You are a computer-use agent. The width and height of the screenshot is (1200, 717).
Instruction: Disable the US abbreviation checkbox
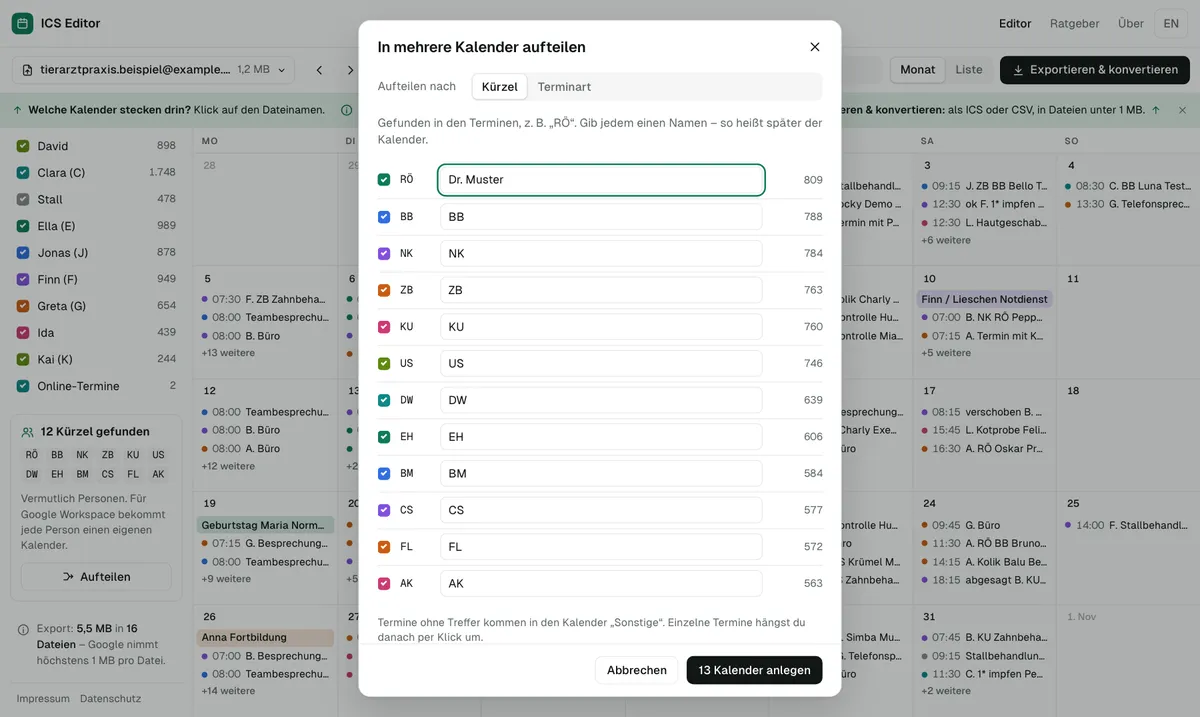384,364
